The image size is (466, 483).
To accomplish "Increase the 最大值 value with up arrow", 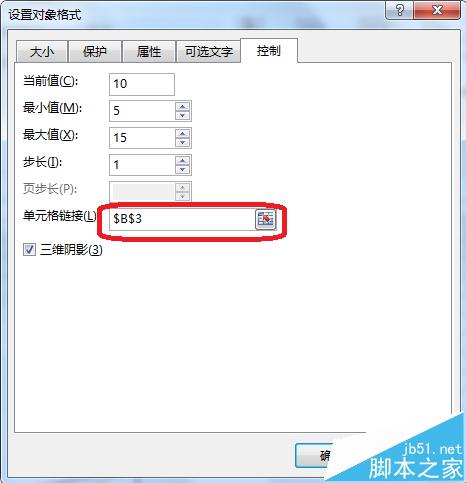I will click(x=182, y=134).
